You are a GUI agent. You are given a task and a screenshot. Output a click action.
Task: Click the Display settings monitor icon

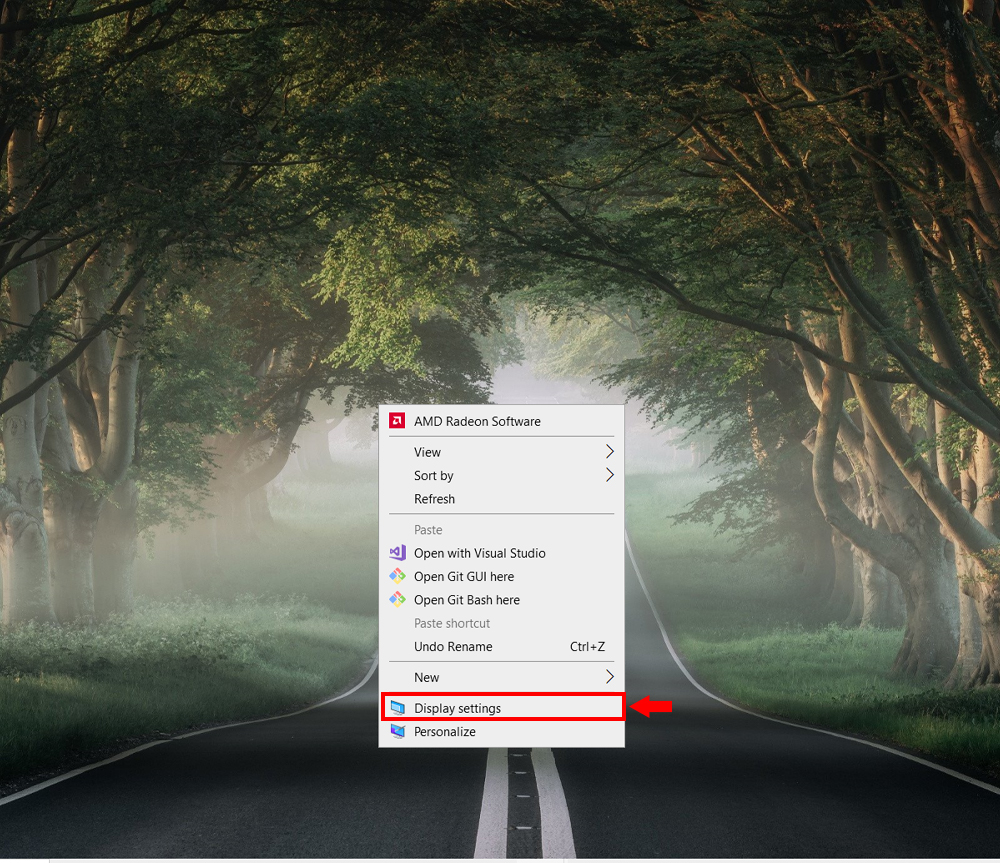click(397, 708)
